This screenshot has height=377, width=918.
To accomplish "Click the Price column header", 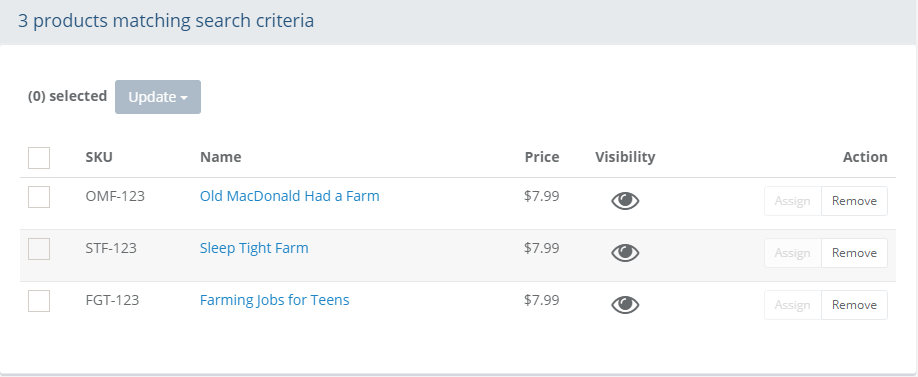I will click(x=542, y=157).
